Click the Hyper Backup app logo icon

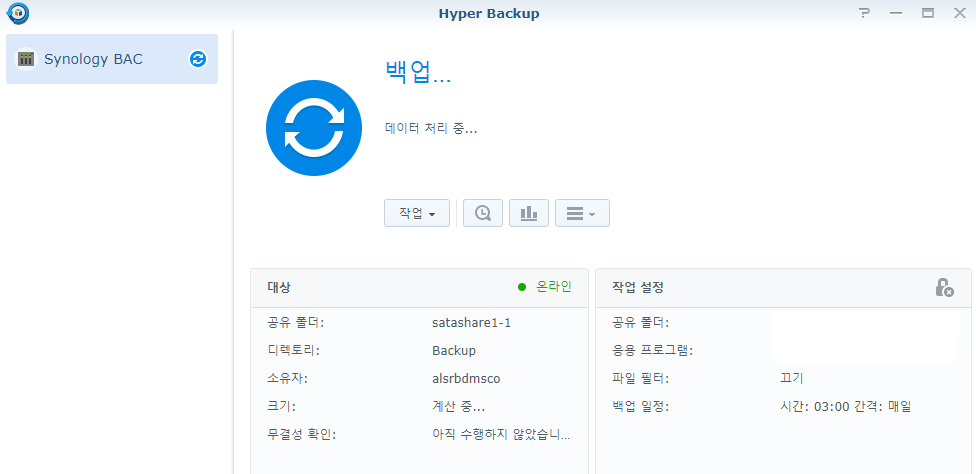point(18,13)
